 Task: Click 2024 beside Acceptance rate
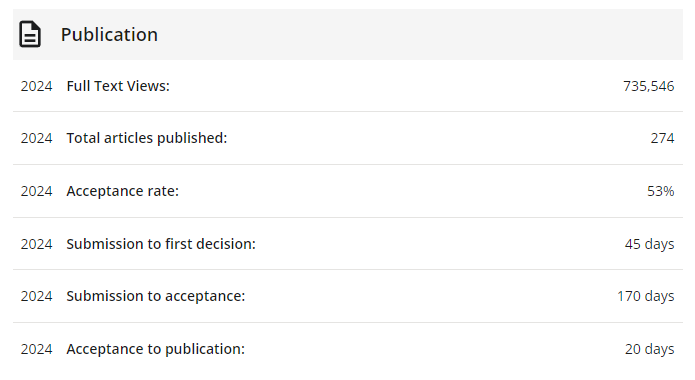point(36,191)
